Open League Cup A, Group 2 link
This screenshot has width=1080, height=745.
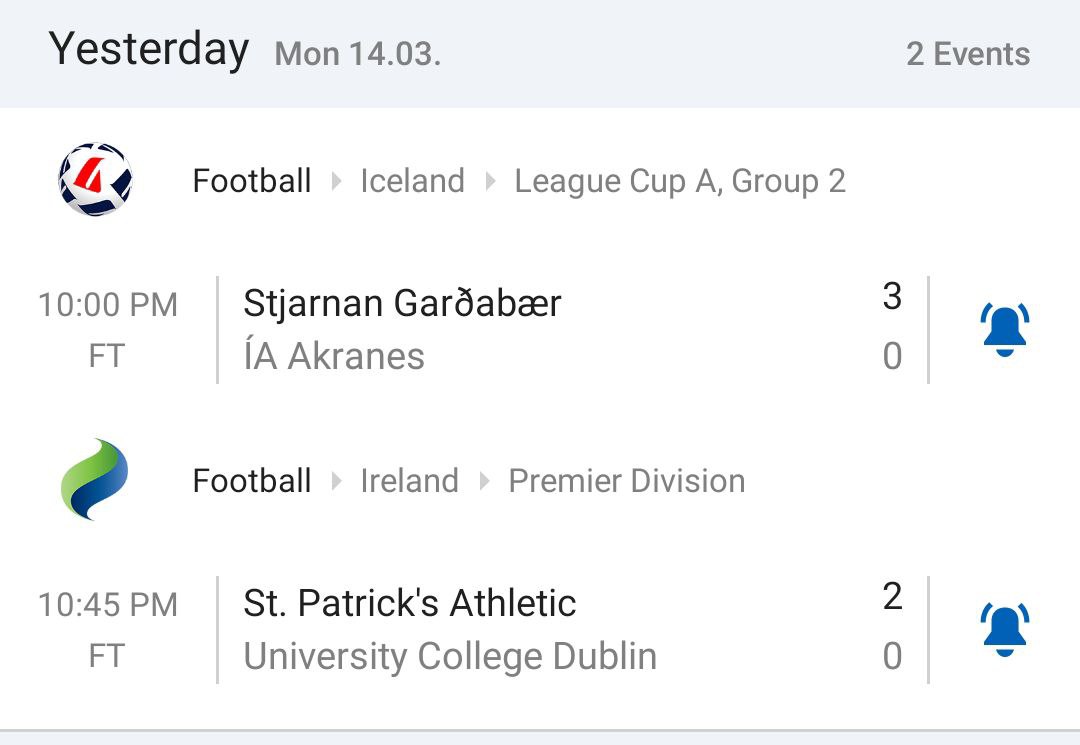coord(680,182)
